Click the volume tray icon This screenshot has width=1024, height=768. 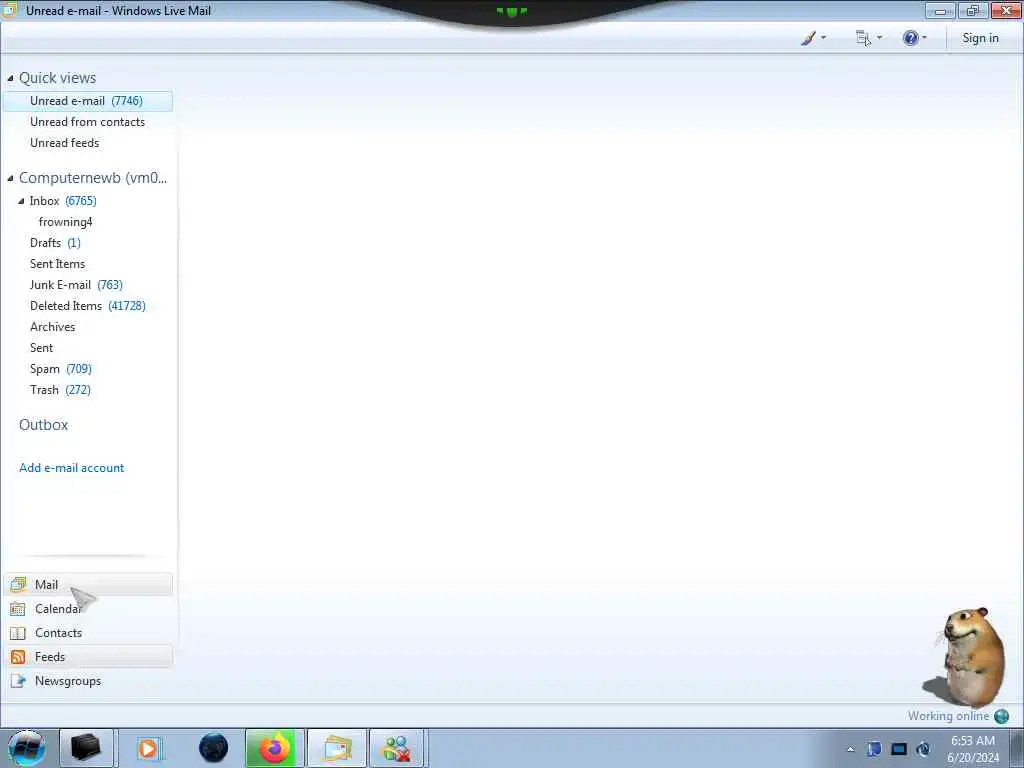[x=923, y=749]
